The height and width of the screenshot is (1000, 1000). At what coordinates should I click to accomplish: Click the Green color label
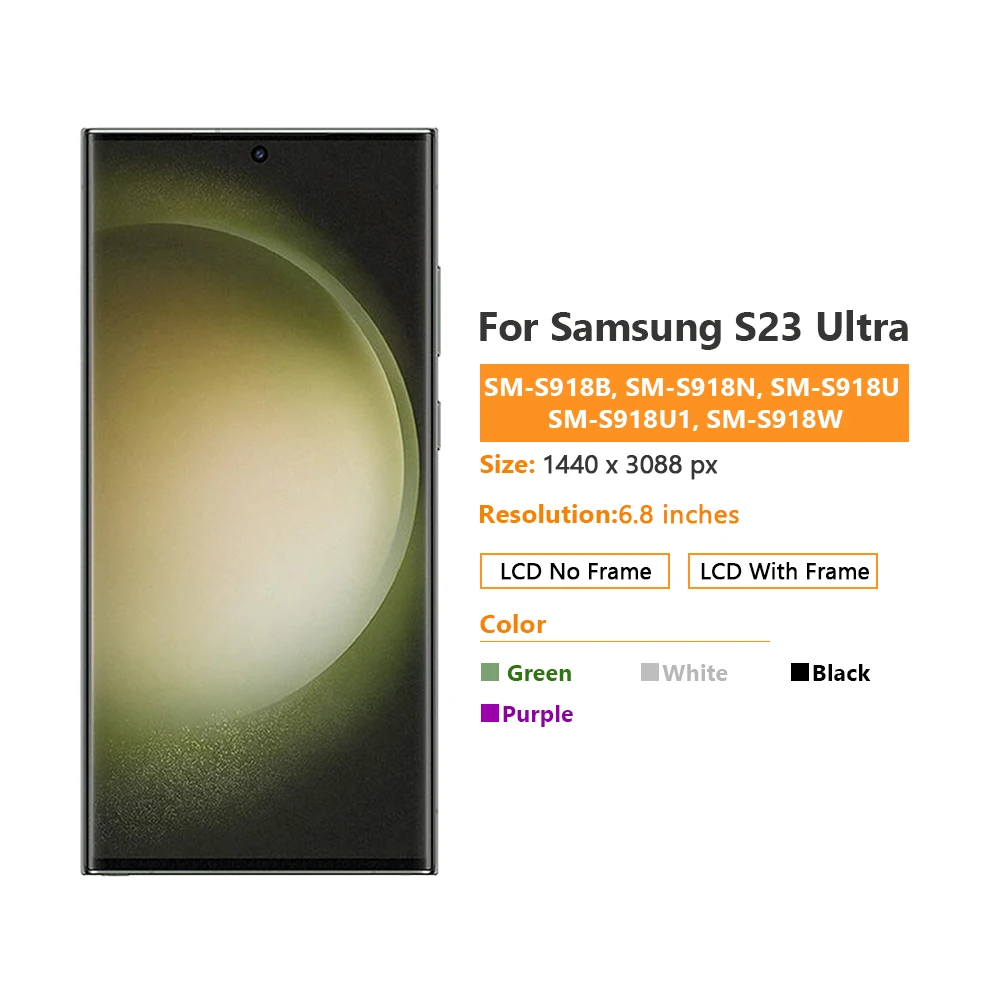539,673
